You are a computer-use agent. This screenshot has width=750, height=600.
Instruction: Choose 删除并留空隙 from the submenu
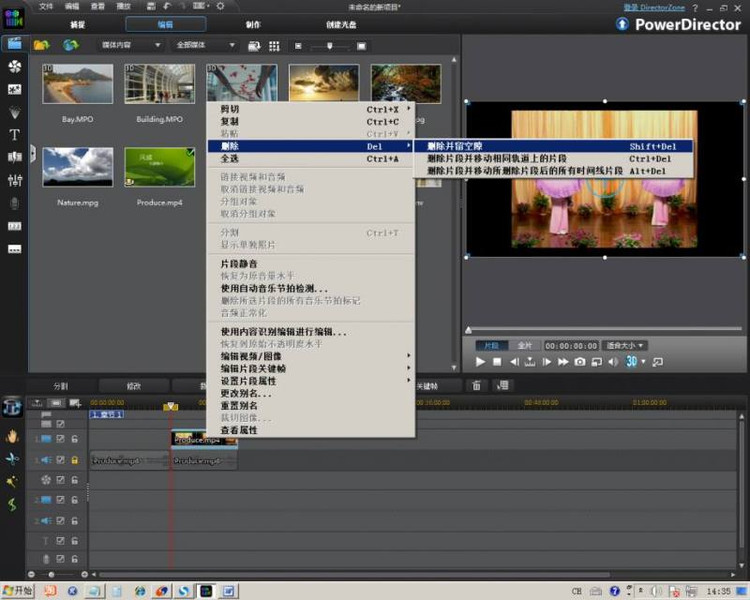click(553, 146)
